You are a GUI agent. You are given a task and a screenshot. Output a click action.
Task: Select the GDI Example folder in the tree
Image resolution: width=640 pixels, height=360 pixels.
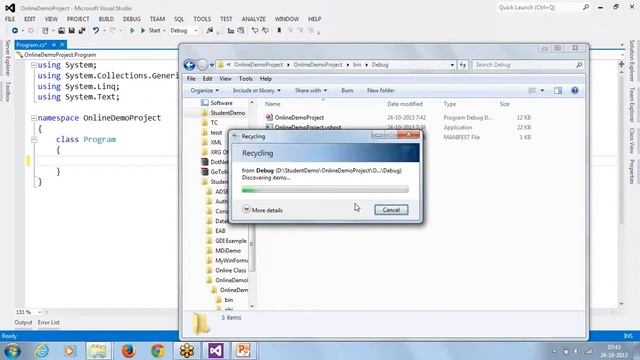(x=231, y=241)
